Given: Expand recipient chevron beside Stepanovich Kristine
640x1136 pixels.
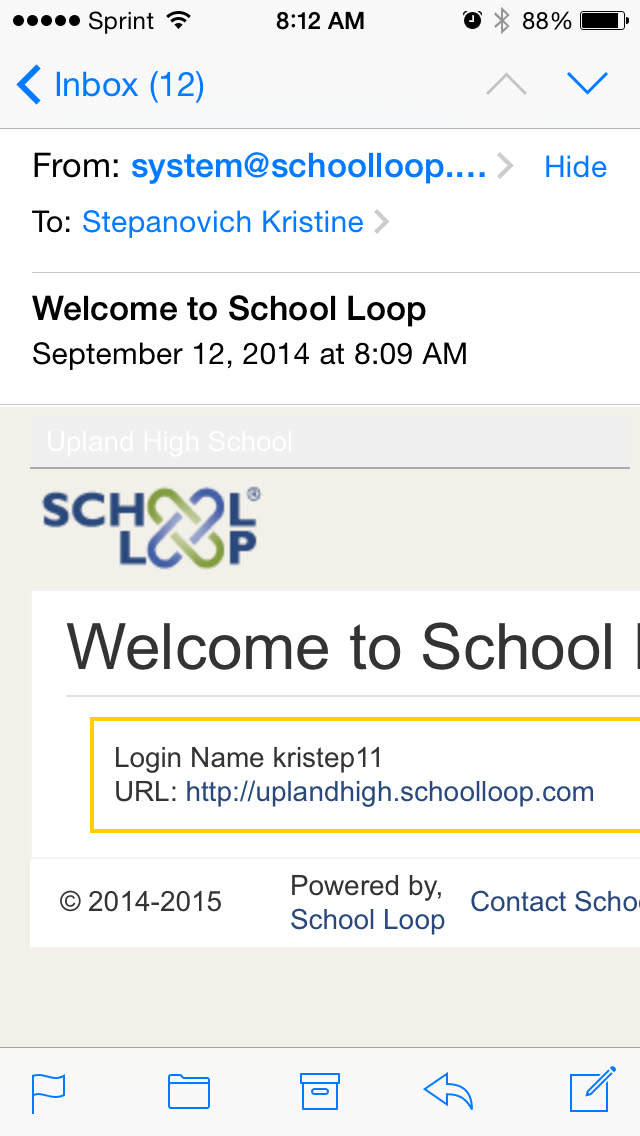Looking at the screenshot, I should coord(380,222).
